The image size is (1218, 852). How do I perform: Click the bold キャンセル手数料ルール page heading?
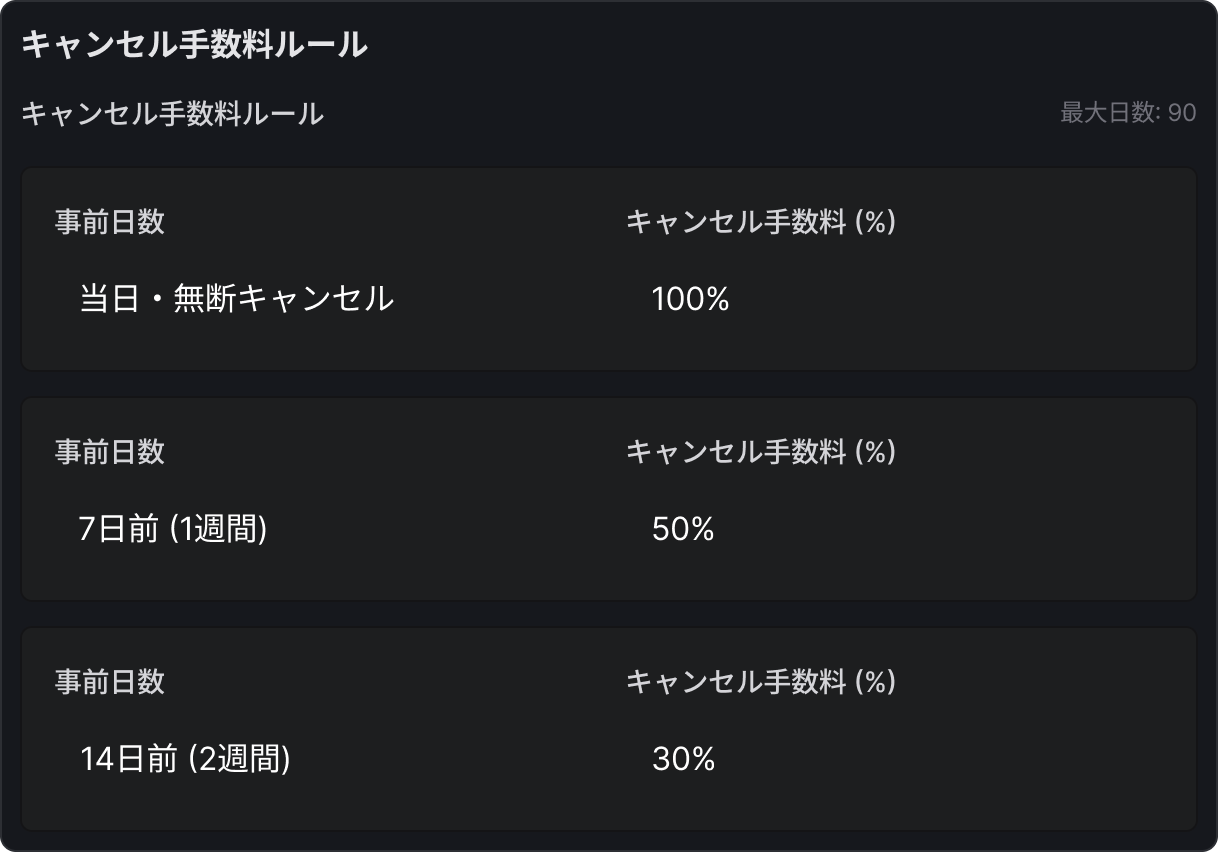[194, 45]
